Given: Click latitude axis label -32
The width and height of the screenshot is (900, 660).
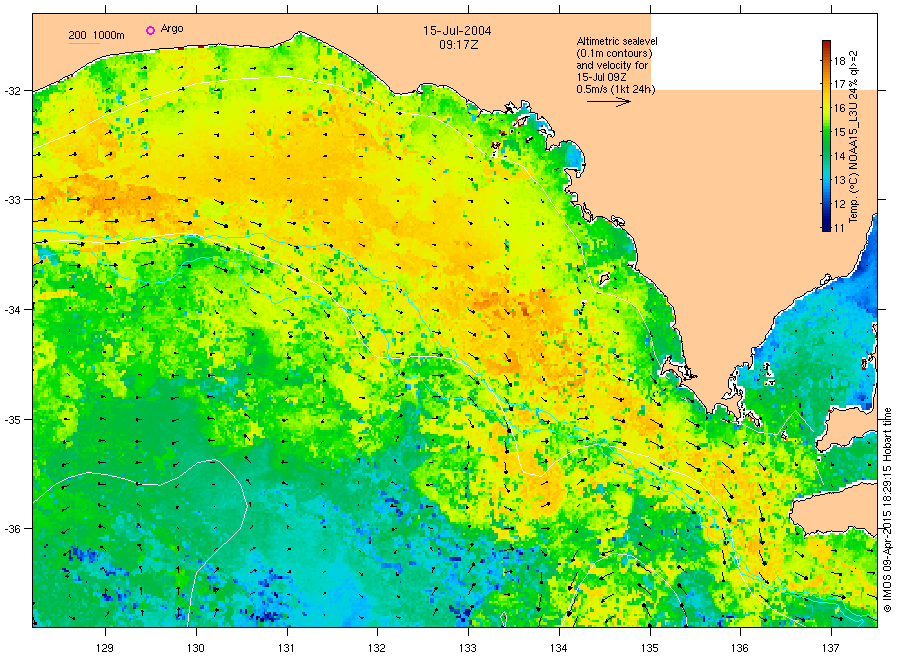Looking at the screenshot, I should (x=12, y=91).
